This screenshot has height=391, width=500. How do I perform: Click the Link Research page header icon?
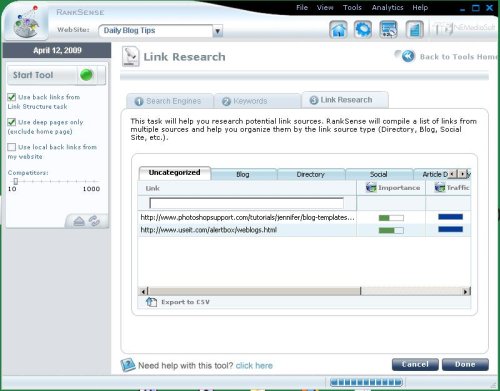pyautogui.click(x=130, y=56)
